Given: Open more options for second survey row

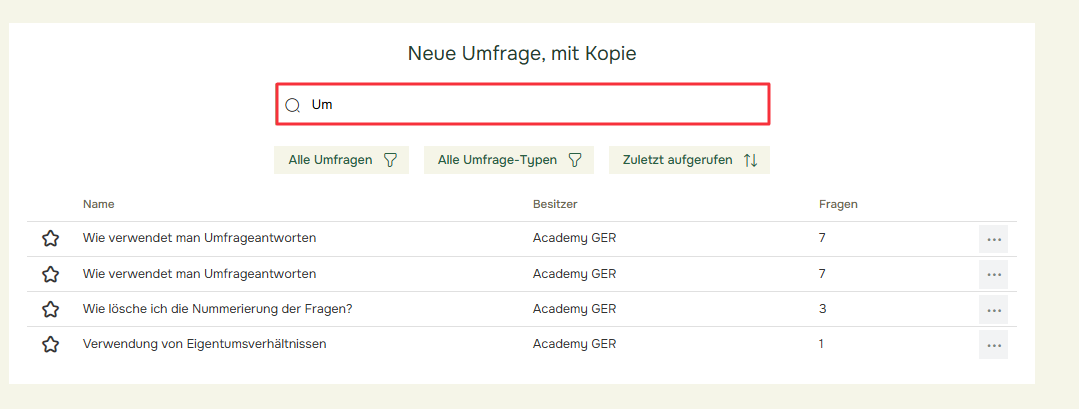Looking at the screenshot, I should (993, 274).
